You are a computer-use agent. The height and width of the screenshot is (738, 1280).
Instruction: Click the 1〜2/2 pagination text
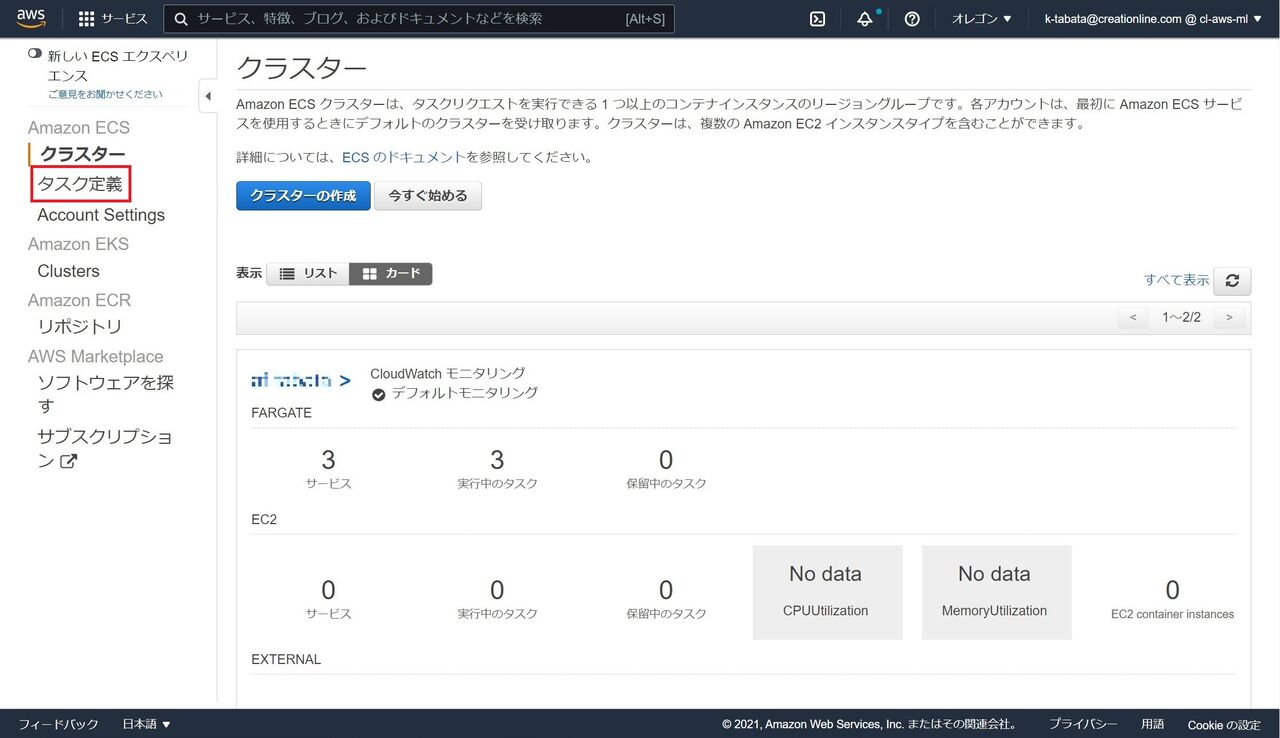click(1181, 317)
